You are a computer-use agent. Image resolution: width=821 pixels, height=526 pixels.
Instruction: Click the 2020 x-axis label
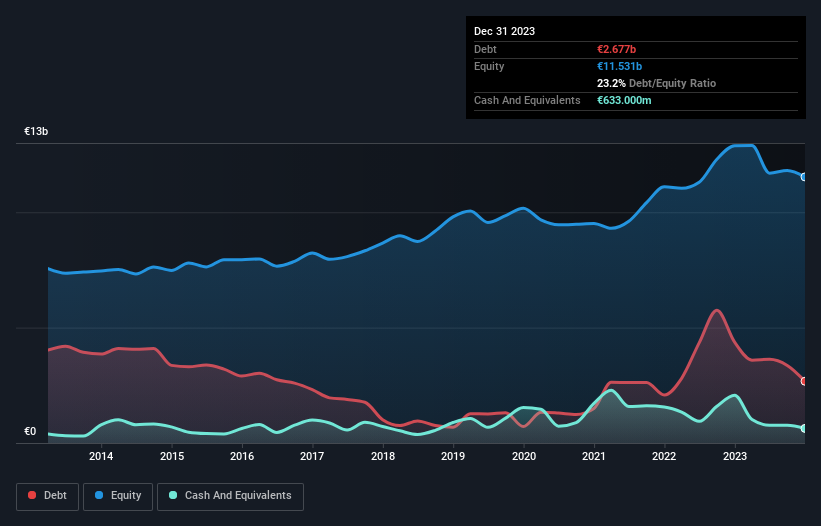click(524, 456)
